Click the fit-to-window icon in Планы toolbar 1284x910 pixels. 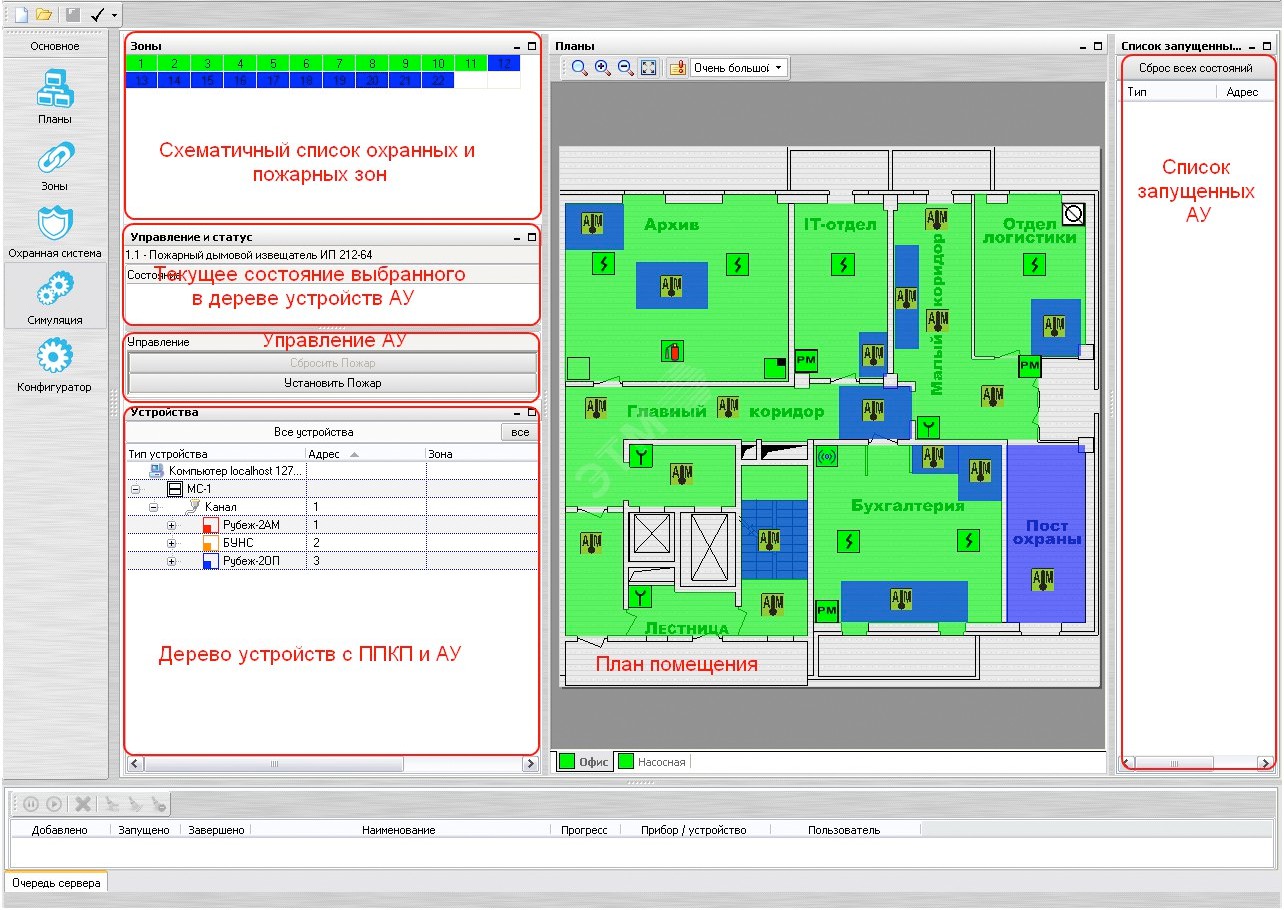click(x=648, y=68)
